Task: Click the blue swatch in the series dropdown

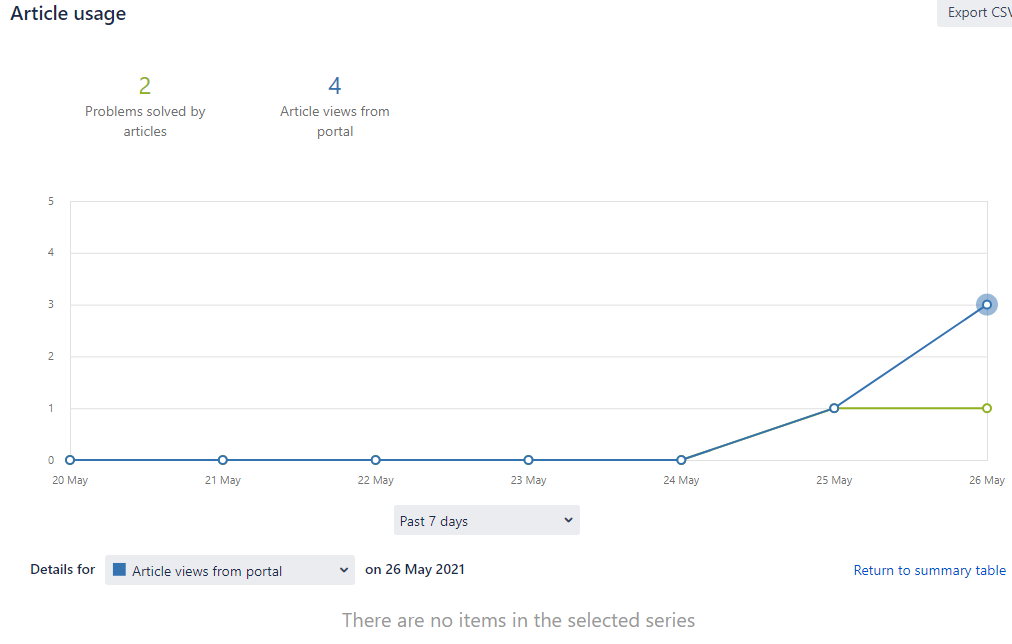Action: pos(119,569)
